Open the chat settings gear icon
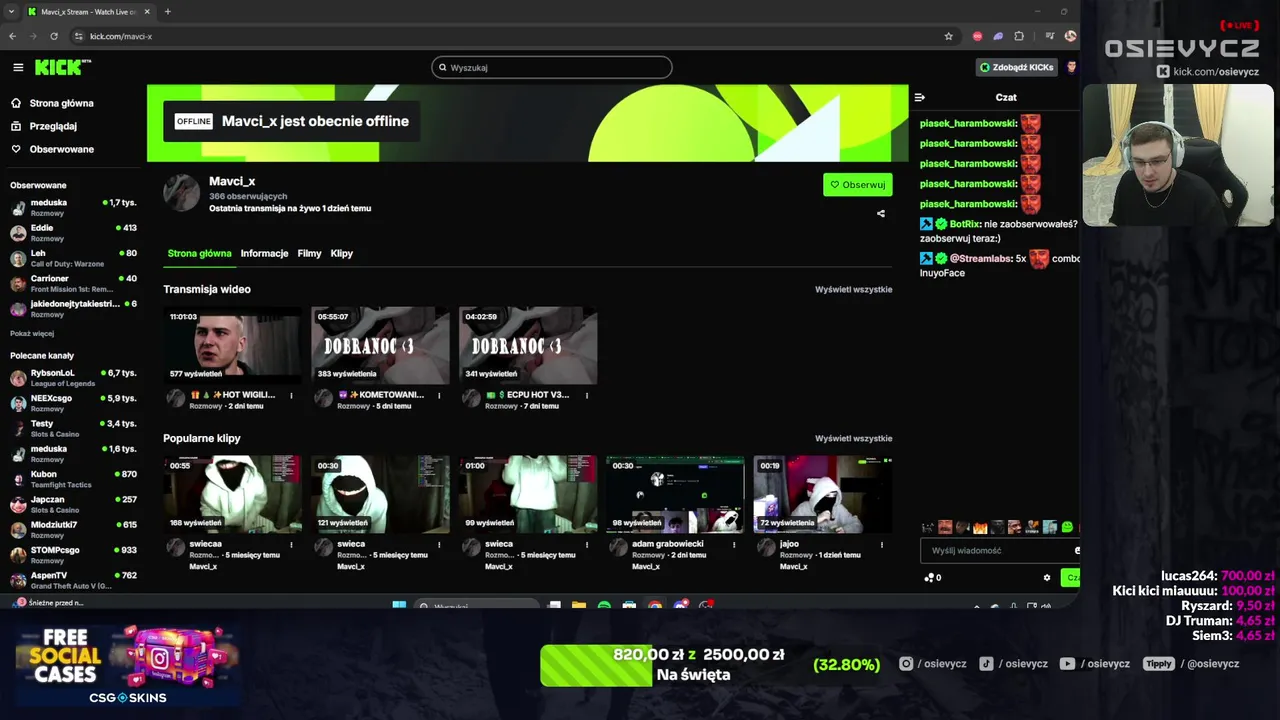Viewport: 1280px width, 720px height. (1047, 577)
